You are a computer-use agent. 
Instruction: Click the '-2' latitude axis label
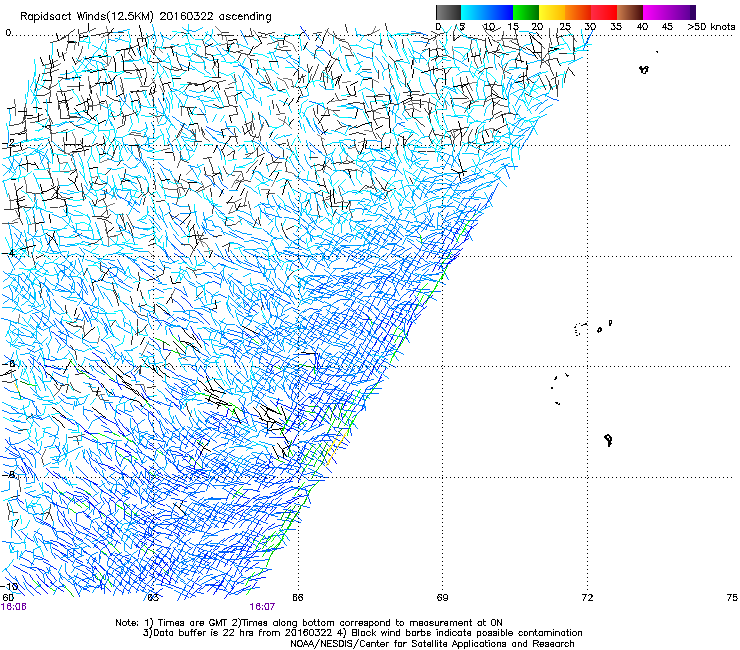10,143
